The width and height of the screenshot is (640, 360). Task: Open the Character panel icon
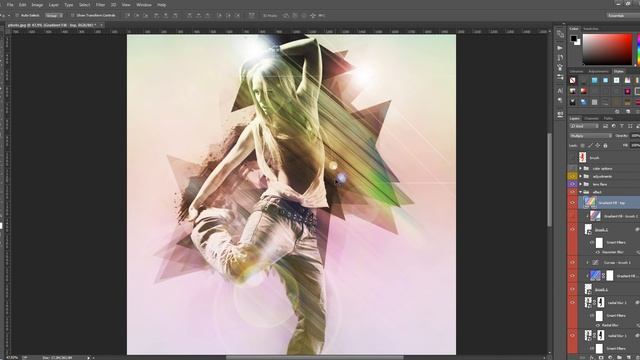(560, 91)
